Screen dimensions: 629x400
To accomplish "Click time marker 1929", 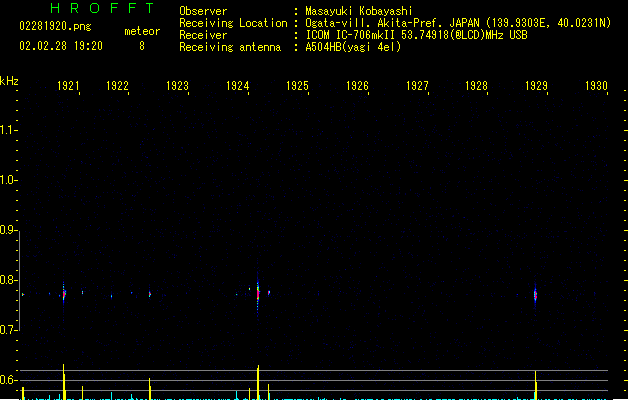I will 536,85.
